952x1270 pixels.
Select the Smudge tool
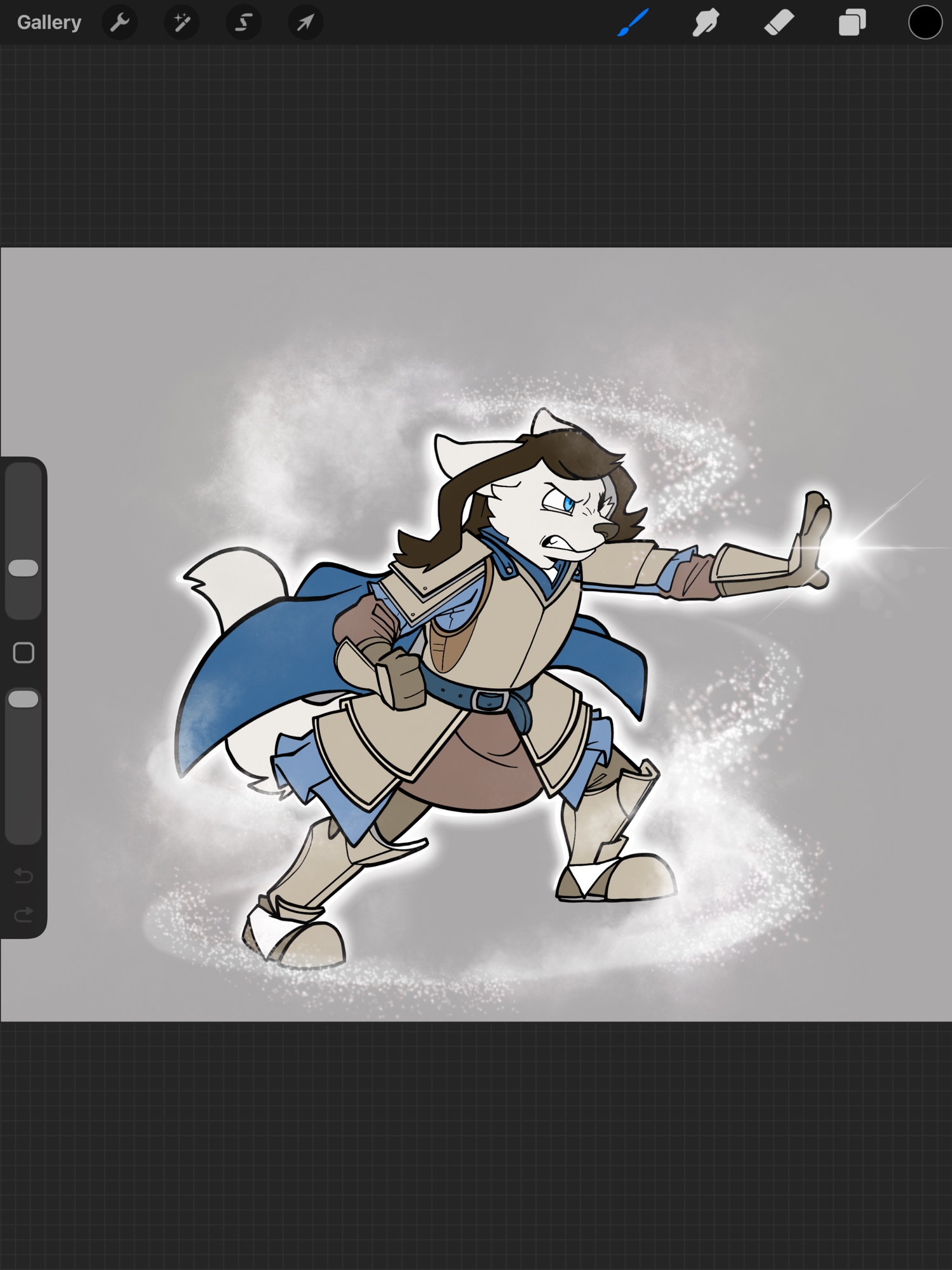(706, 23)
